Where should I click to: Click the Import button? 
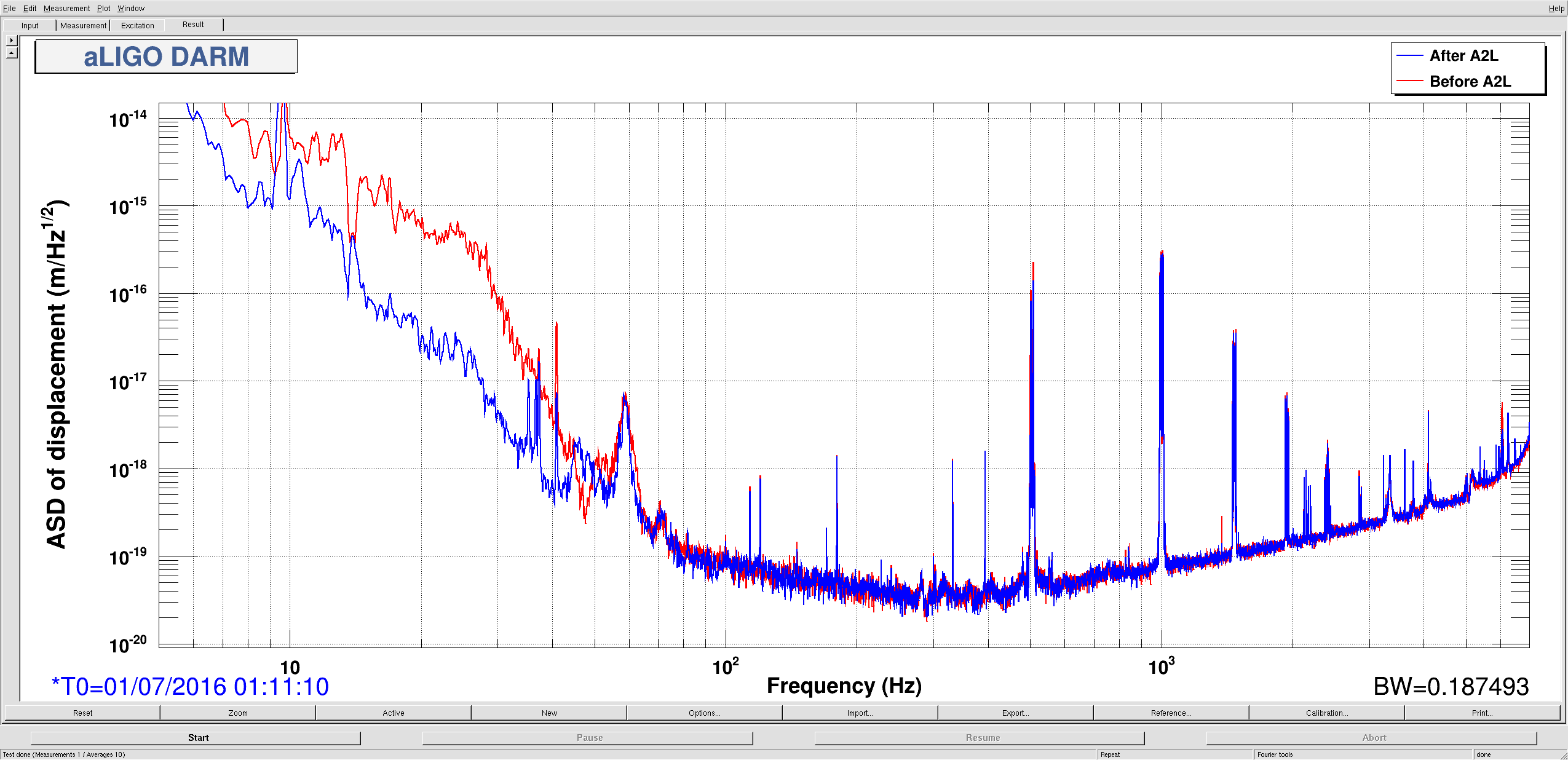[860, 713]
